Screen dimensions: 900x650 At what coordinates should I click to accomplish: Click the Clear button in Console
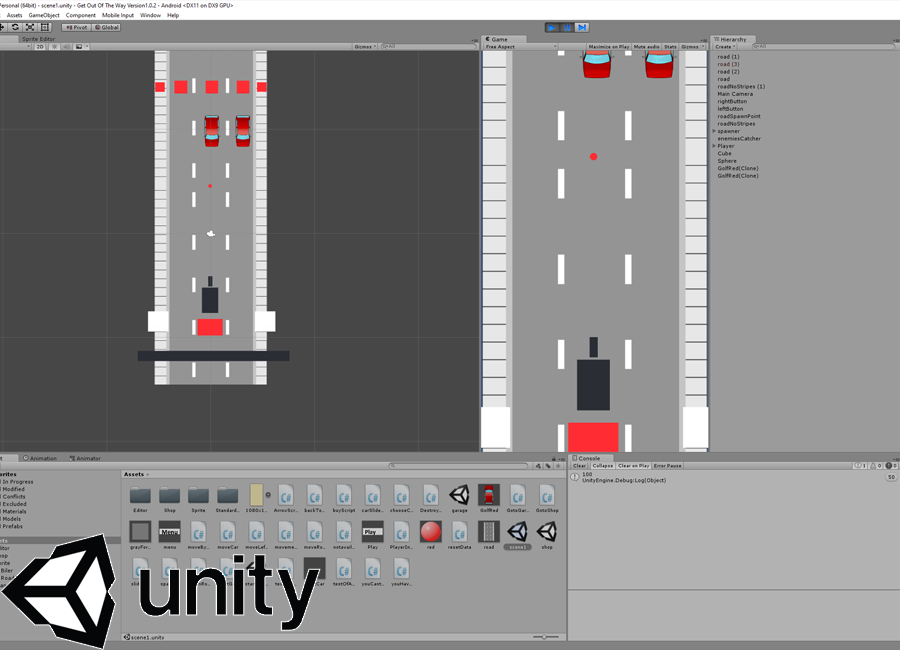click(x=580, y=465)
